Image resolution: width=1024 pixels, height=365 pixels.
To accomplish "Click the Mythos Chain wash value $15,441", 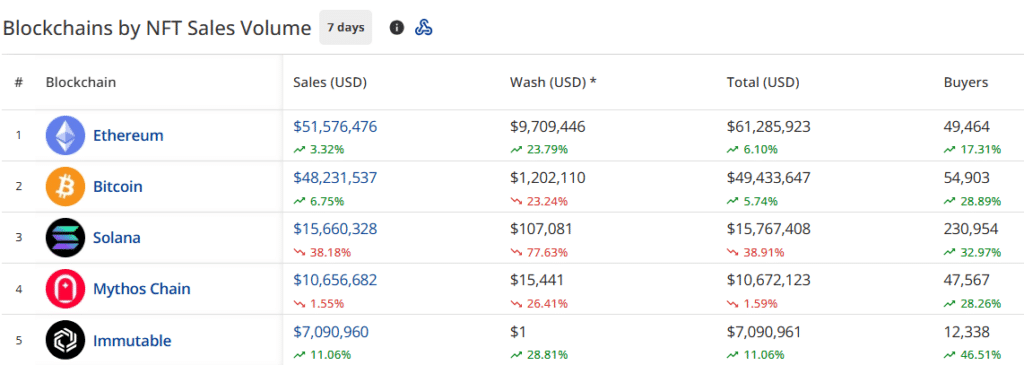I will click(x=537, y=280).
